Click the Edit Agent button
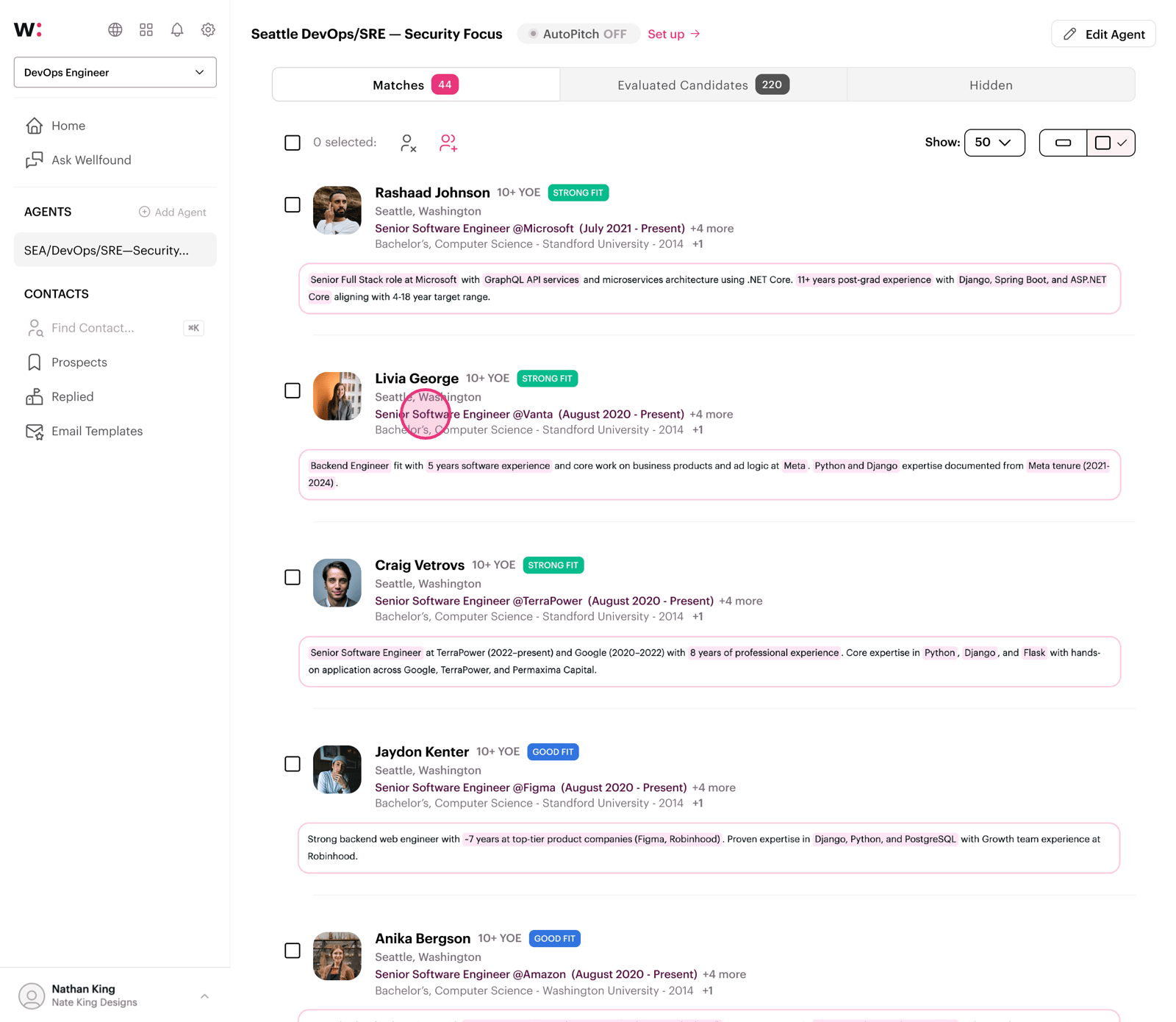The image size is (1176, 1022). tap(1103, 34)
